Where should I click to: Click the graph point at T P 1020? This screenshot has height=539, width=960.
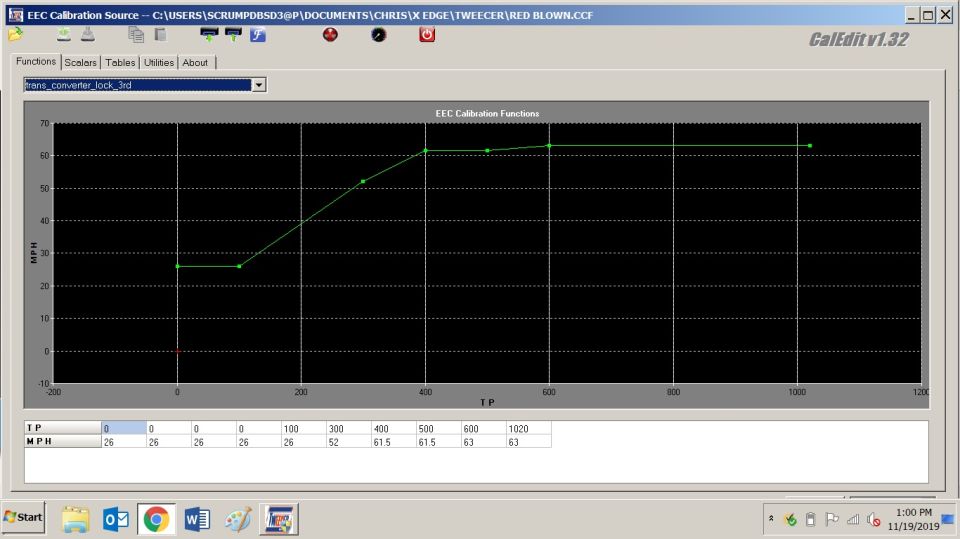[810, 146]
